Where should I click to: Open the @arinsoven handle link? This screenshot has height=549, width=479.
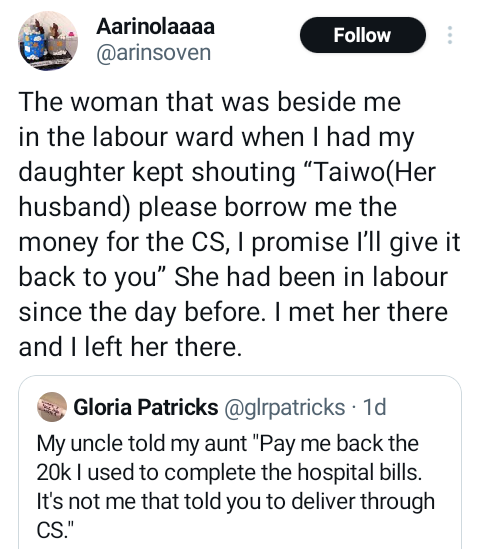[154, 53]
